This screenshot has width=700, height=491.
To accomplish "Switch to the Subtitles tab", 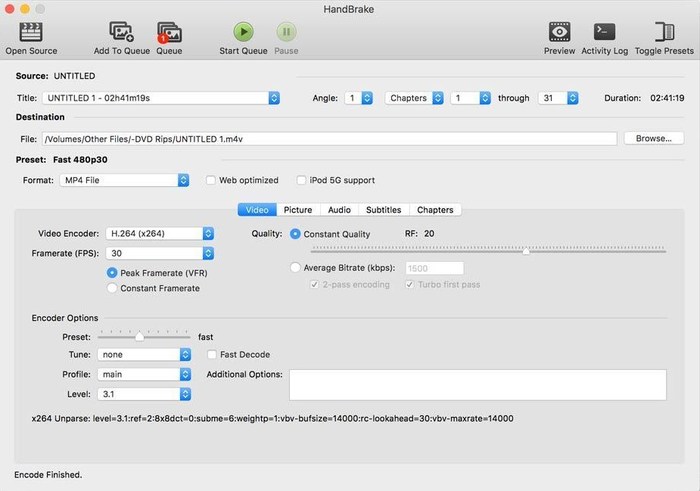I will [383, 210].
